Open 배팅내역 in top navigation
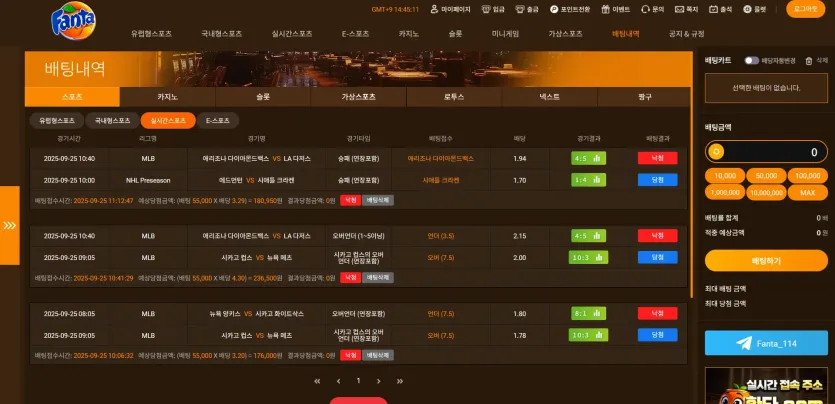Image resolution: width=835 pixels, height=404 pixels. click(x=626, y=34)
